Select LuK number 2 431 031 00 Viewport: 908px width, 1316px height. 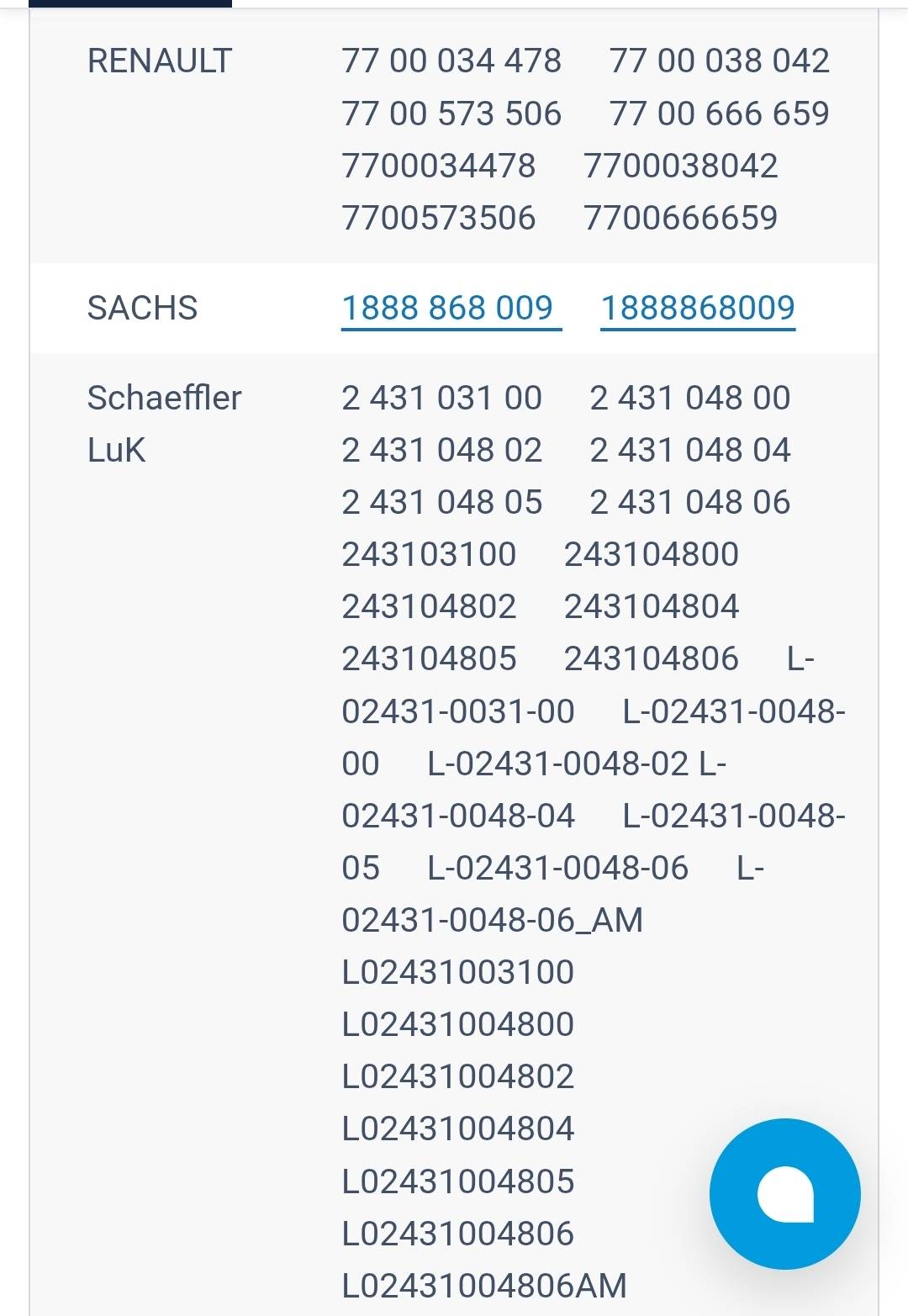(x=441, y=398)
